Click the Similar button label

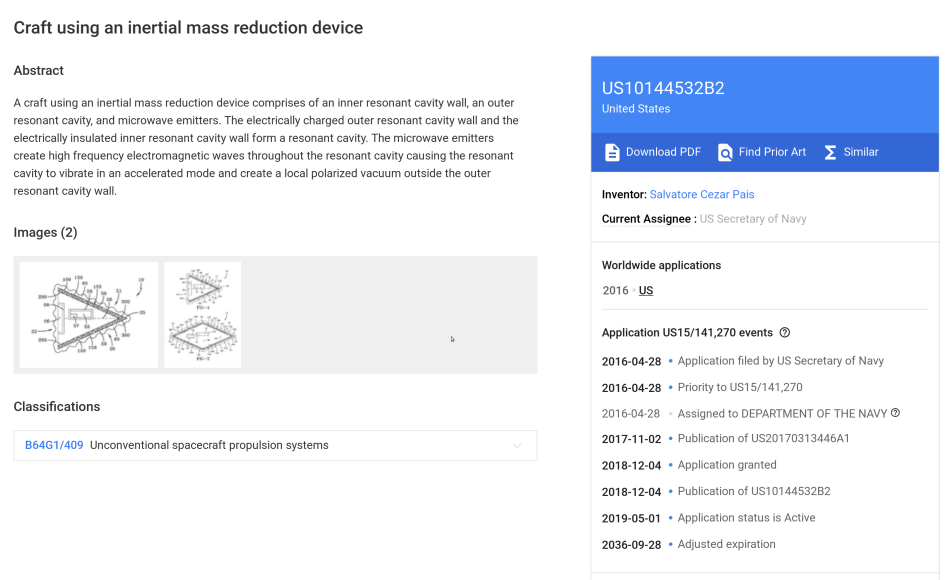click(861, 152)
